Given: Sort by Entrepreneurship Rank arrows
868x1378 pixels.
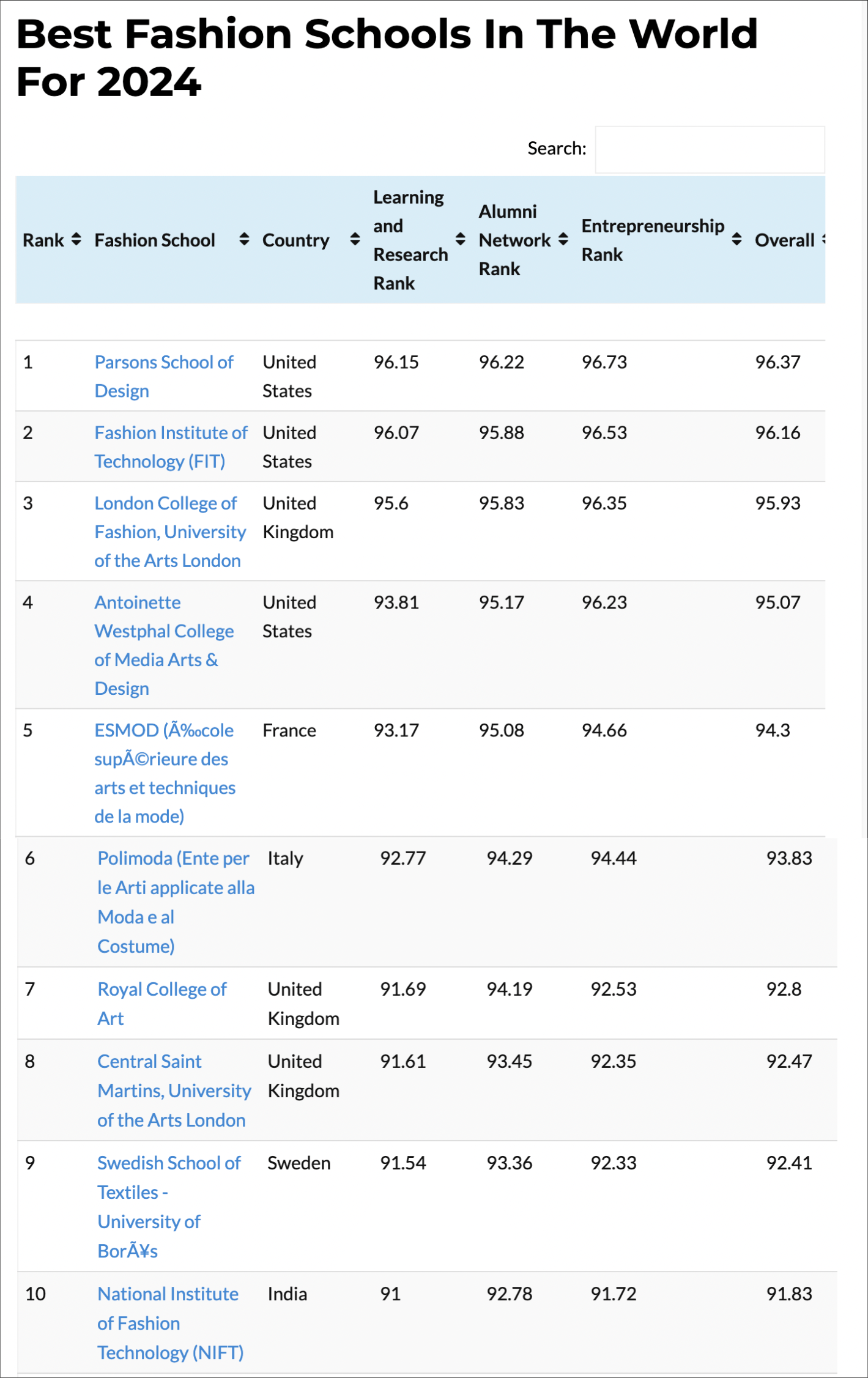Looking at the screenshot, I should point(737,239).
